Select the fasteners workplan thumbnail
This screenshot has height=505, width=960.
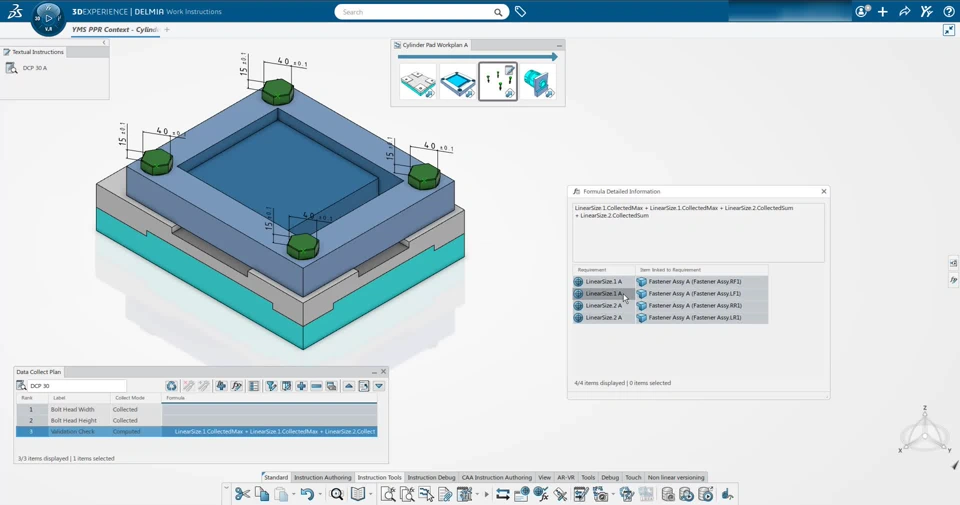click(498, 81)
